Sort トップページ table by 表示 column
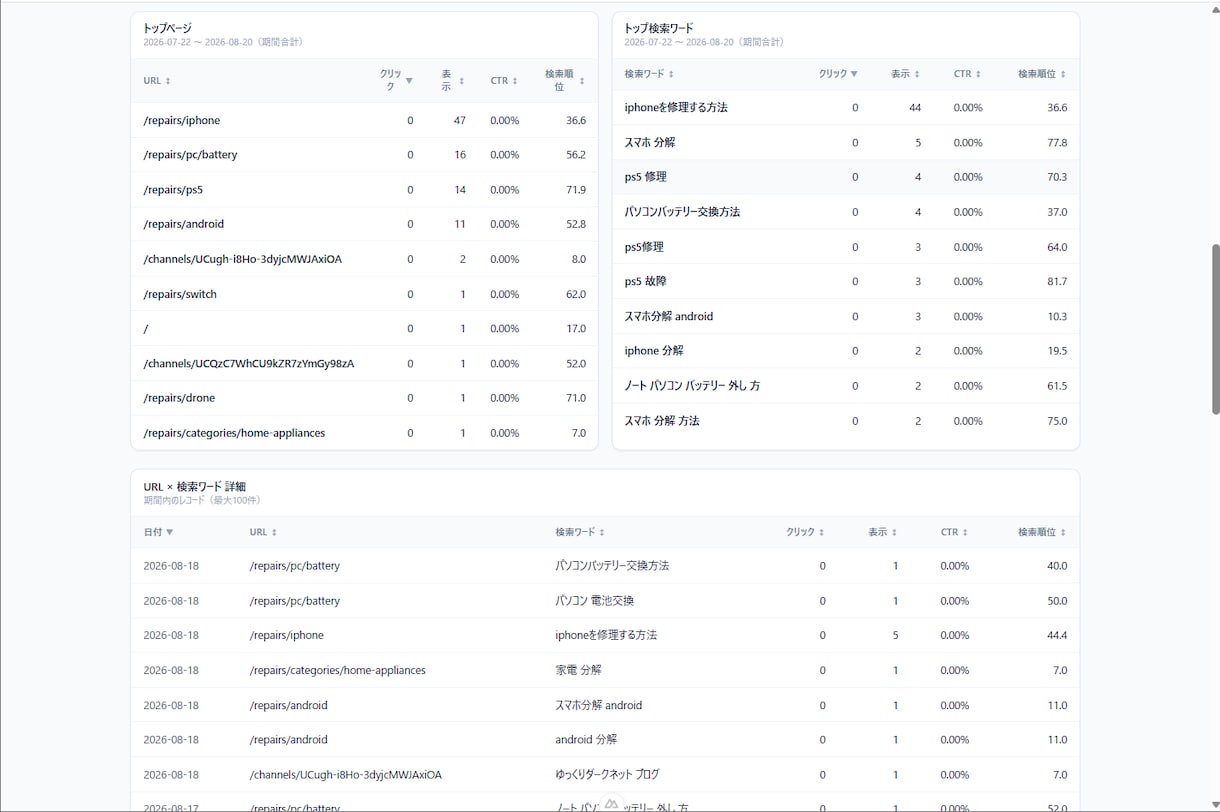Viewport: 1220px width, 812px height. click(453, 81)
